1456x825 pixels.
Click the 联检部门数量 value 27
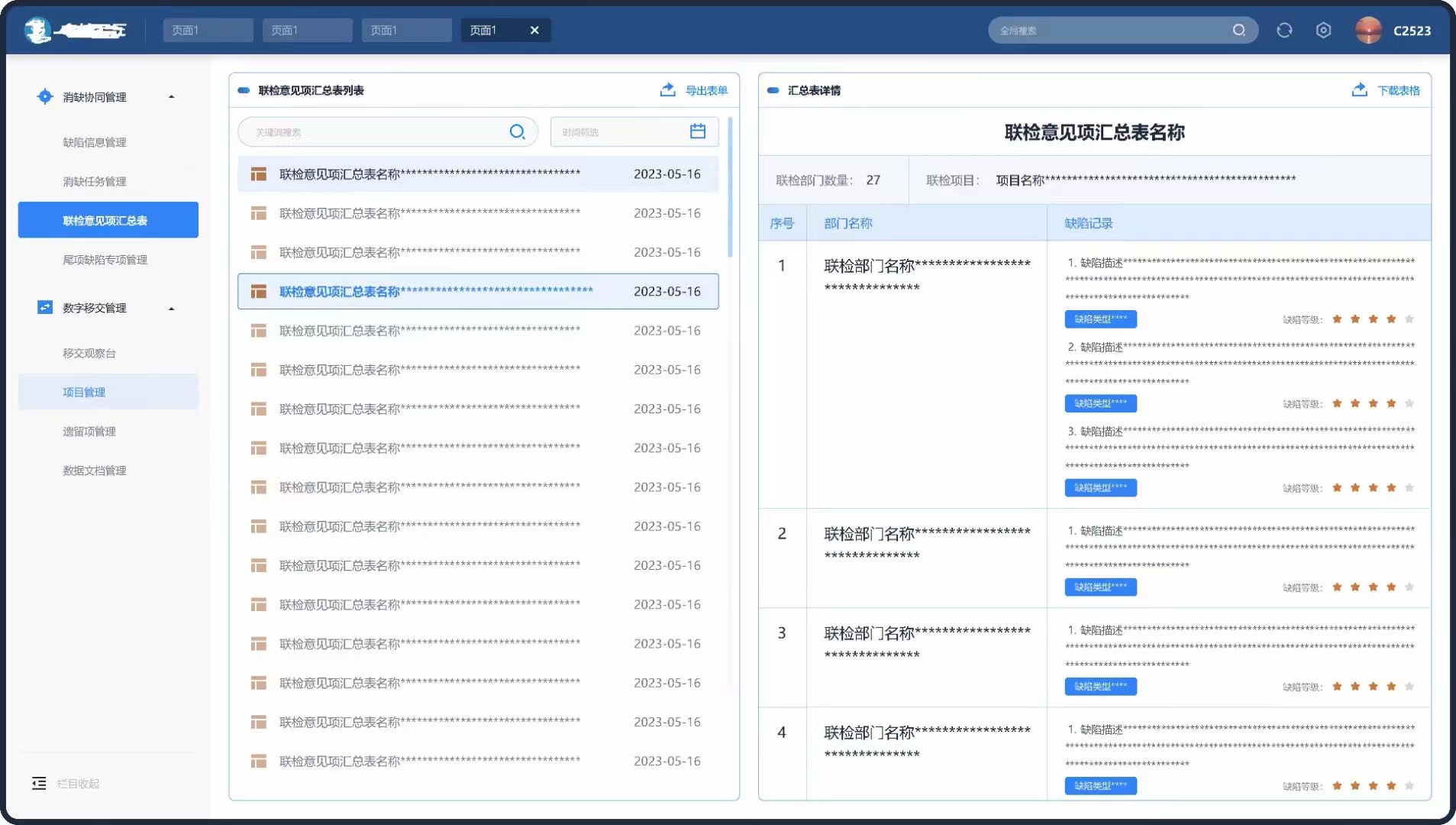(x=873, y=180)
